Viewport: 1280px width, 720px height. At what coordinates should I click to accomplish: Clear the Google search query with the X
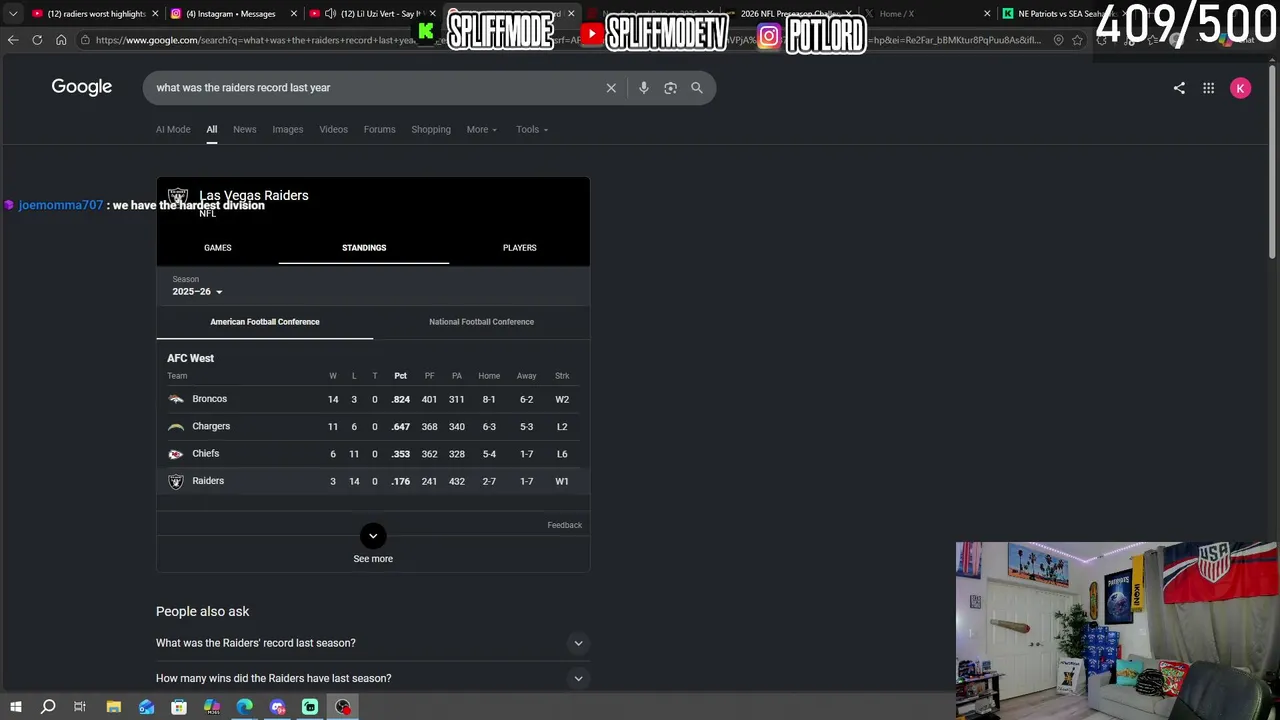(x=611, y=88)
